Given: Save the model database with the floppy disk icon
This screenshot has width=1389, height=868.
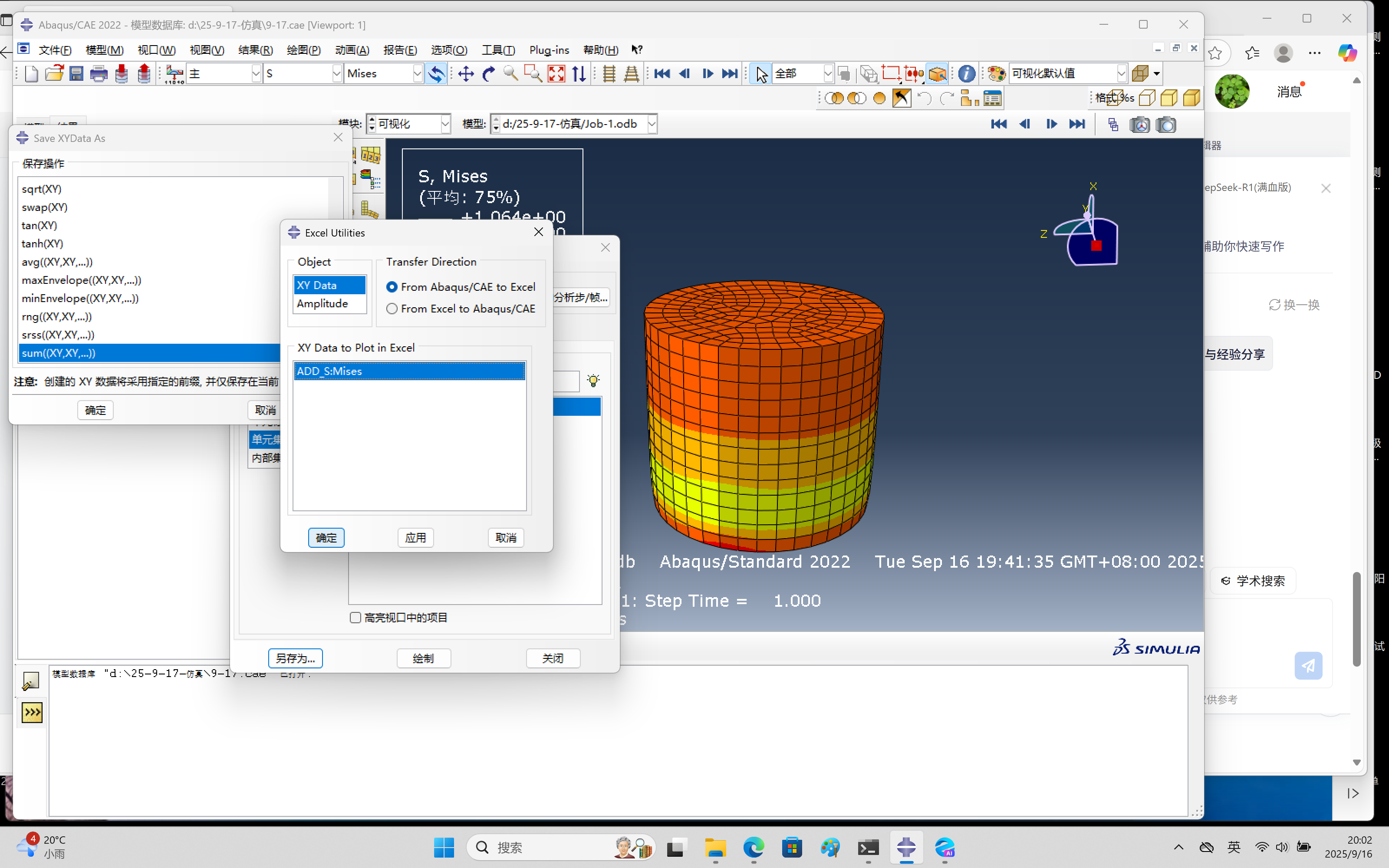Looking at the screenshot, I should point(76,73).
